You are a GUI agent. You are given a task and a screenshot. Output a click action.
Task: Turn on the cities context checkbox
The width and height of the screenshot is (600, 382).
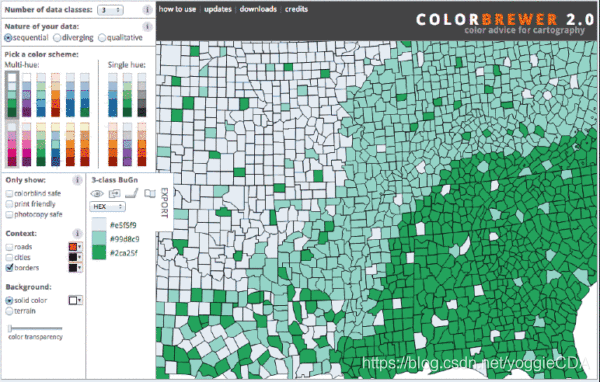coord(9,257)
